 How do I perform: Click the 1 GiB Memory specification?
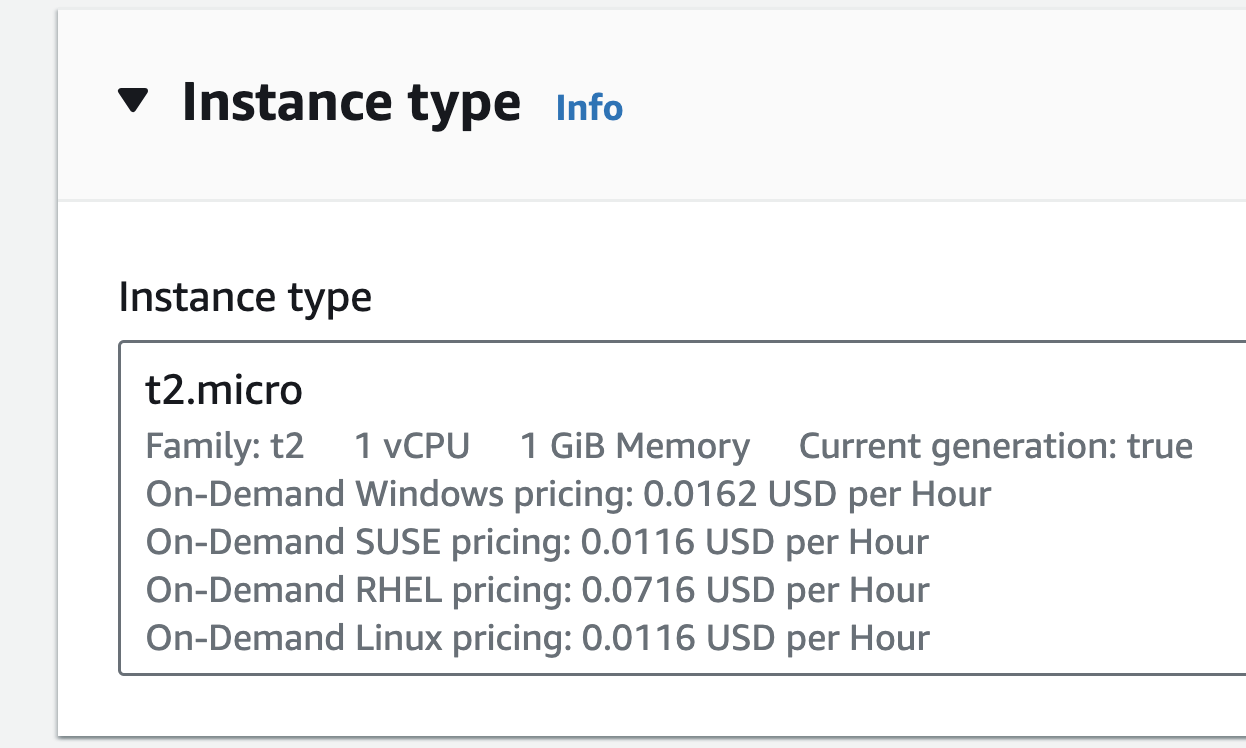635,446
